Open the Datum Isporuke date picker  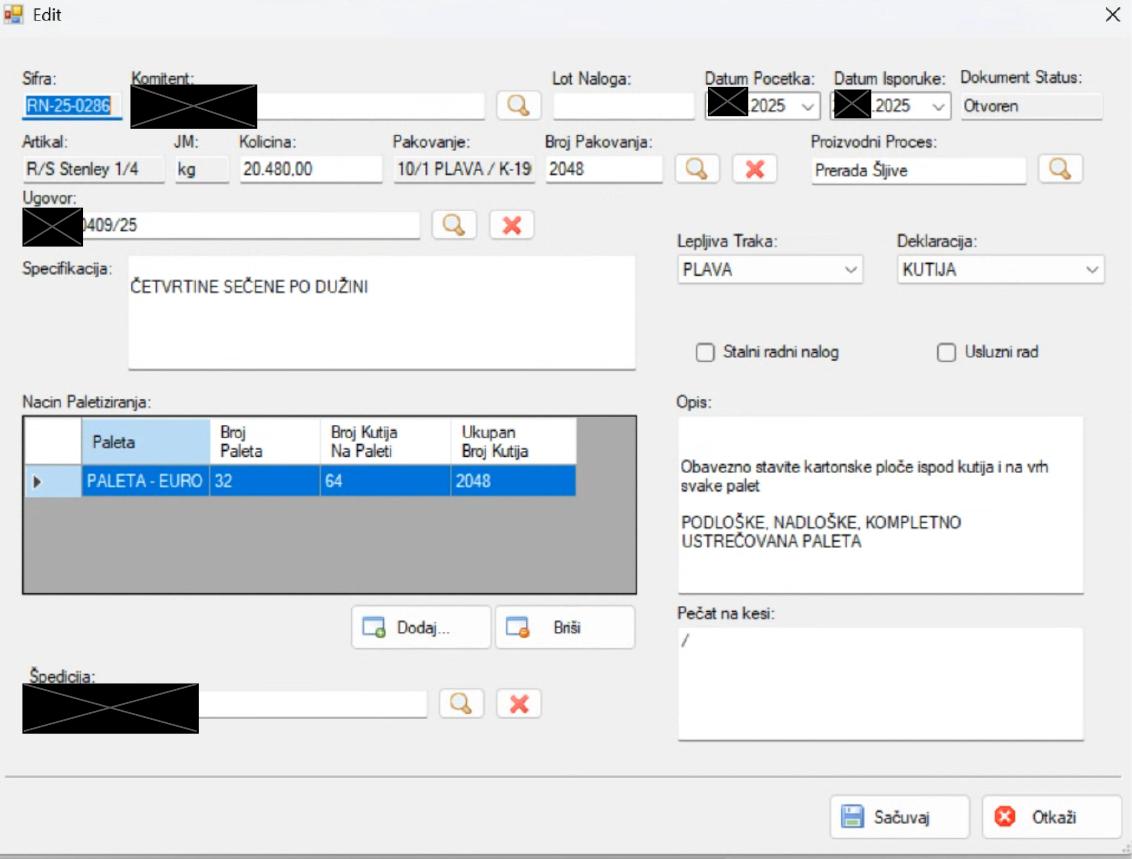coord(938,106)
